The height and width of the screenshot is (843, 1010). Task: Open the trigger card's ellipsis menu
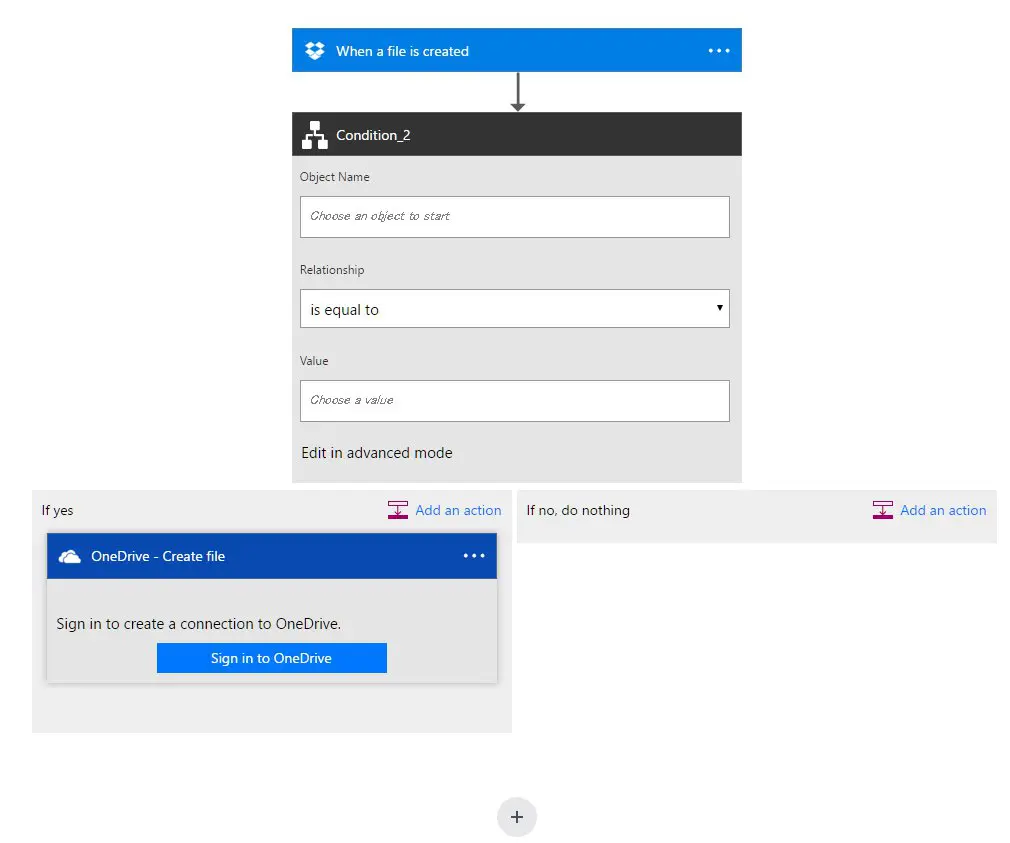719,50
